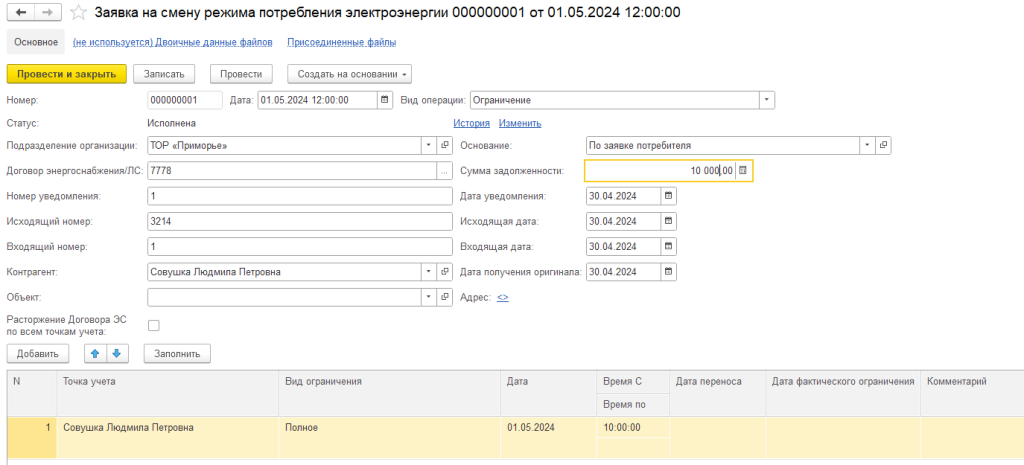Open the Присоединенные файлы tab

point(341,42)
